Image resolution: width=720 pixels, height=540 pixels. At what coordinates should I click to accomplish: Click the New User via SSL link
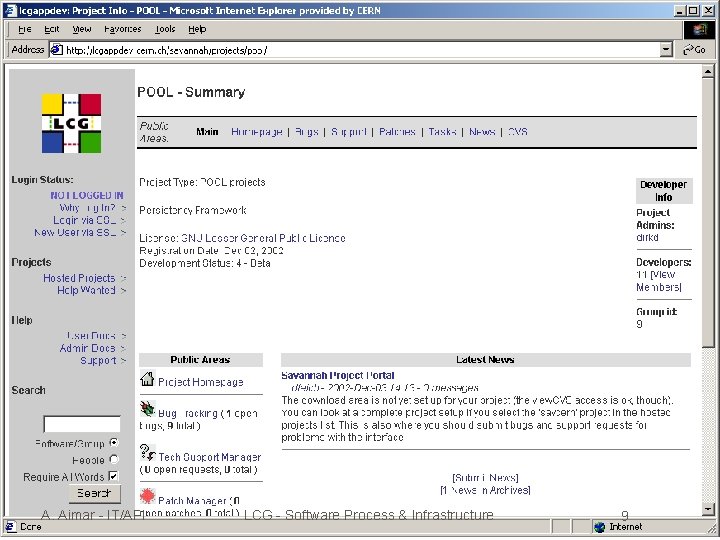click(75, 233)
